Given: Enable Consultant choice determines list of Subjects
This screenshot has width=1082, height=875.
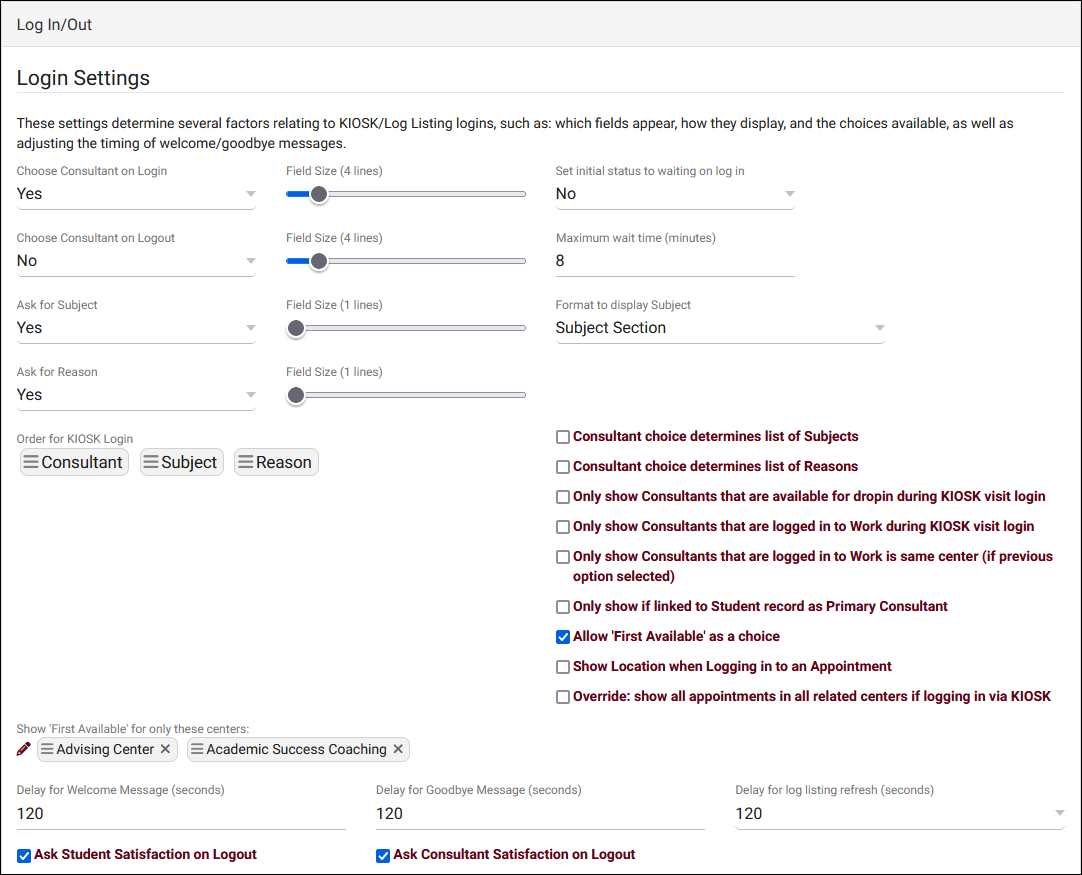Looking at the screenshot, I should [x=563, y=437].
